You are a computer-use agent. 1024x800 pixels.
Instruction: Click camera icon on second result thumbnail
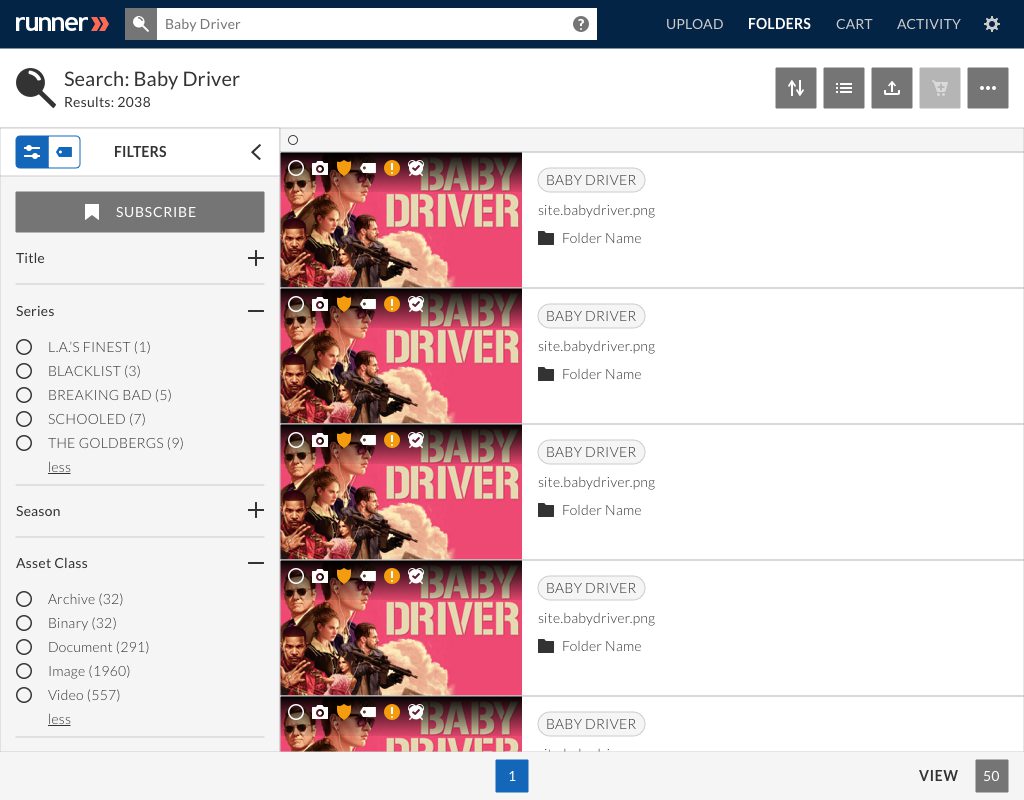tap(319, 304)
